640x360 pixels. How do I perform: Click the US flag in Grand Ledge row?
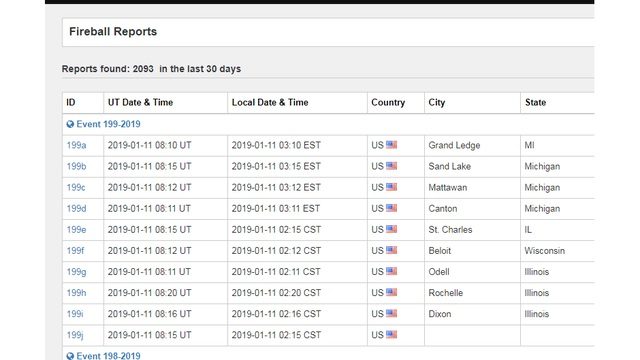[391, 145]
